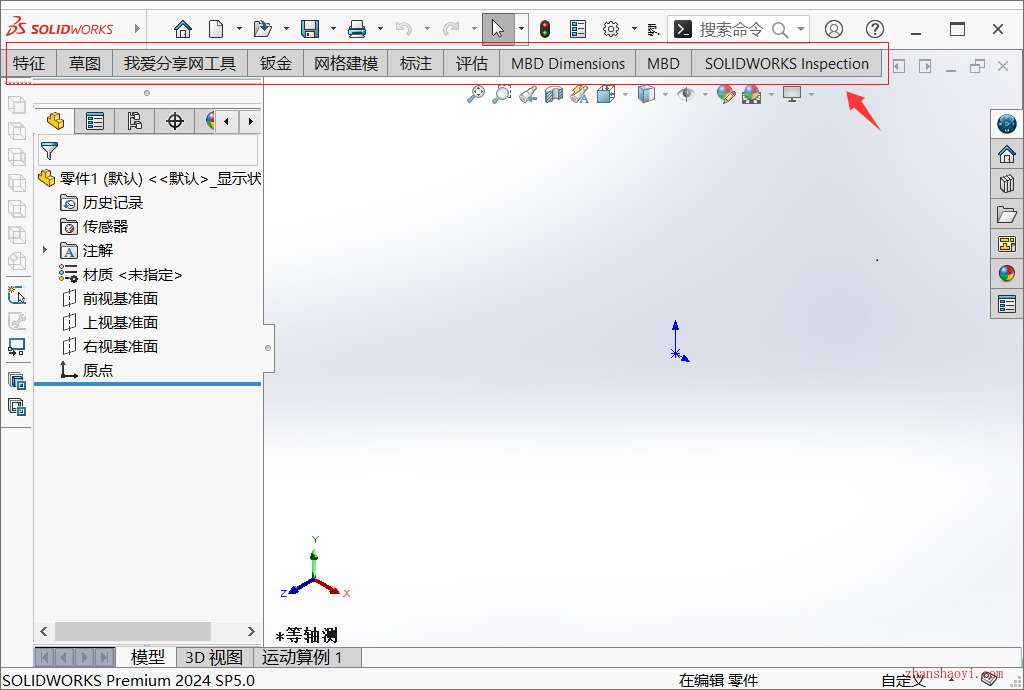Open the FeatureManager design tree tab
Screen dimensions: 1024x690
point(56,121)
